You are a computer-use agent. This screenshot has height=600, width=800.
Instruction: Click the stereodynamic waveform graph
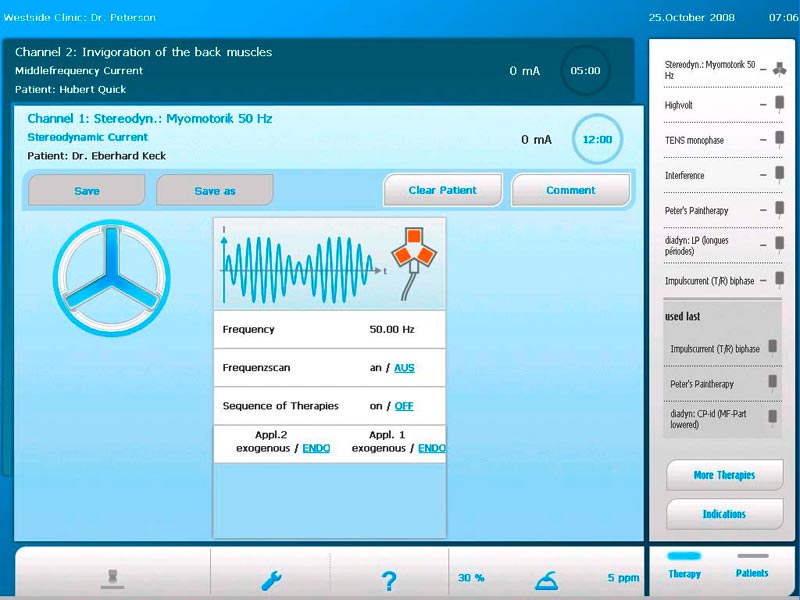click(x=301, y=268)
